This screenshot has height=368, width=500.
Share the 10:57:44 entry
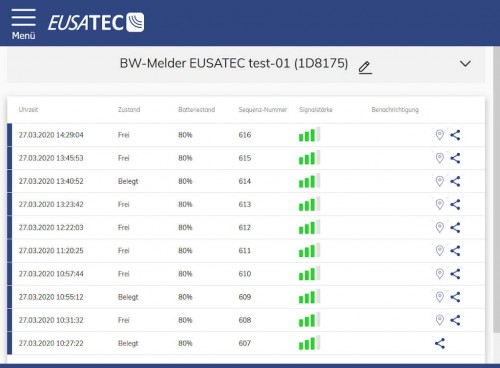pyautogui.click(x=455, y=274)
